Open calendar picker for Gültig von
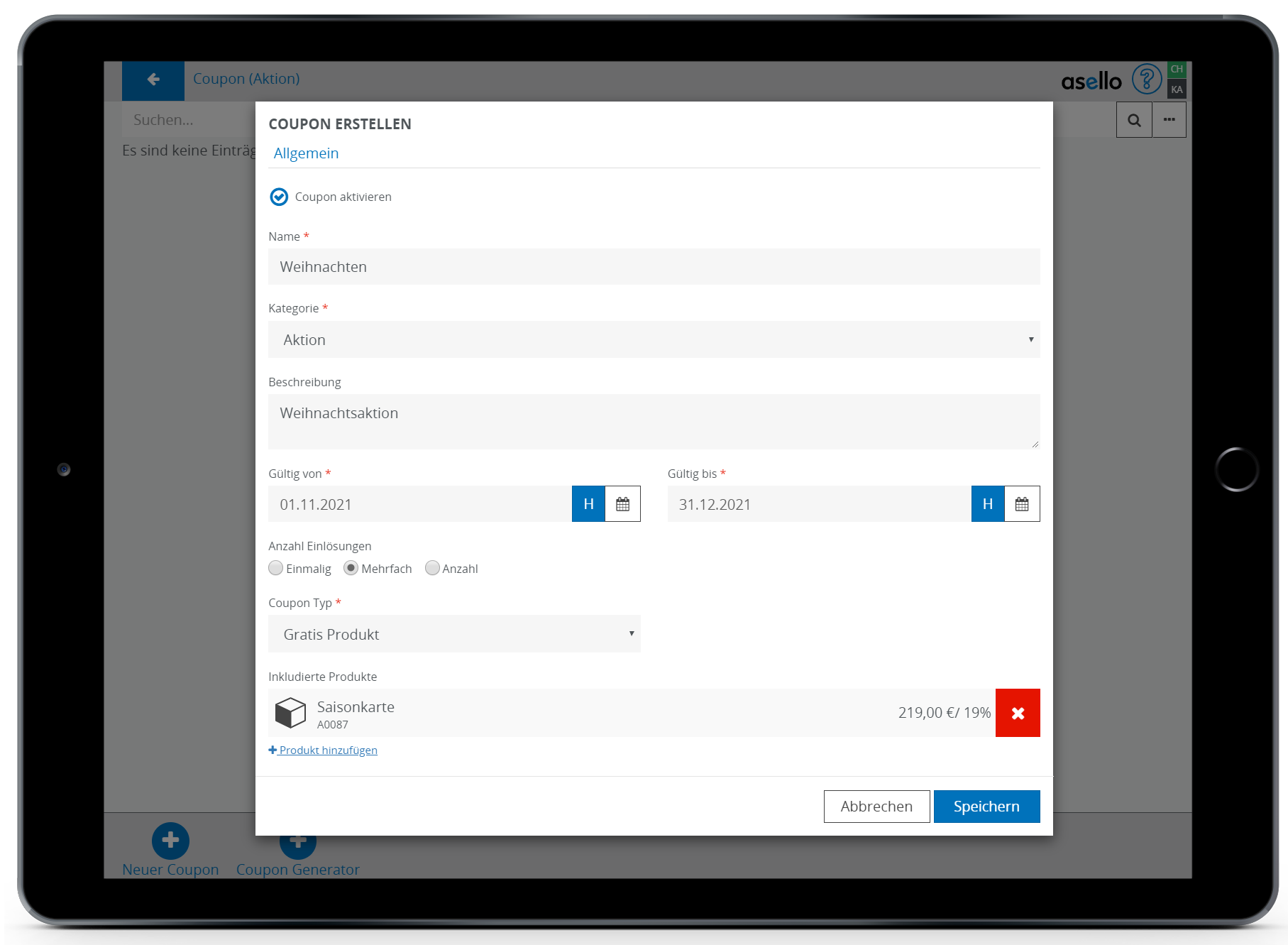 (x=622, y=504)
